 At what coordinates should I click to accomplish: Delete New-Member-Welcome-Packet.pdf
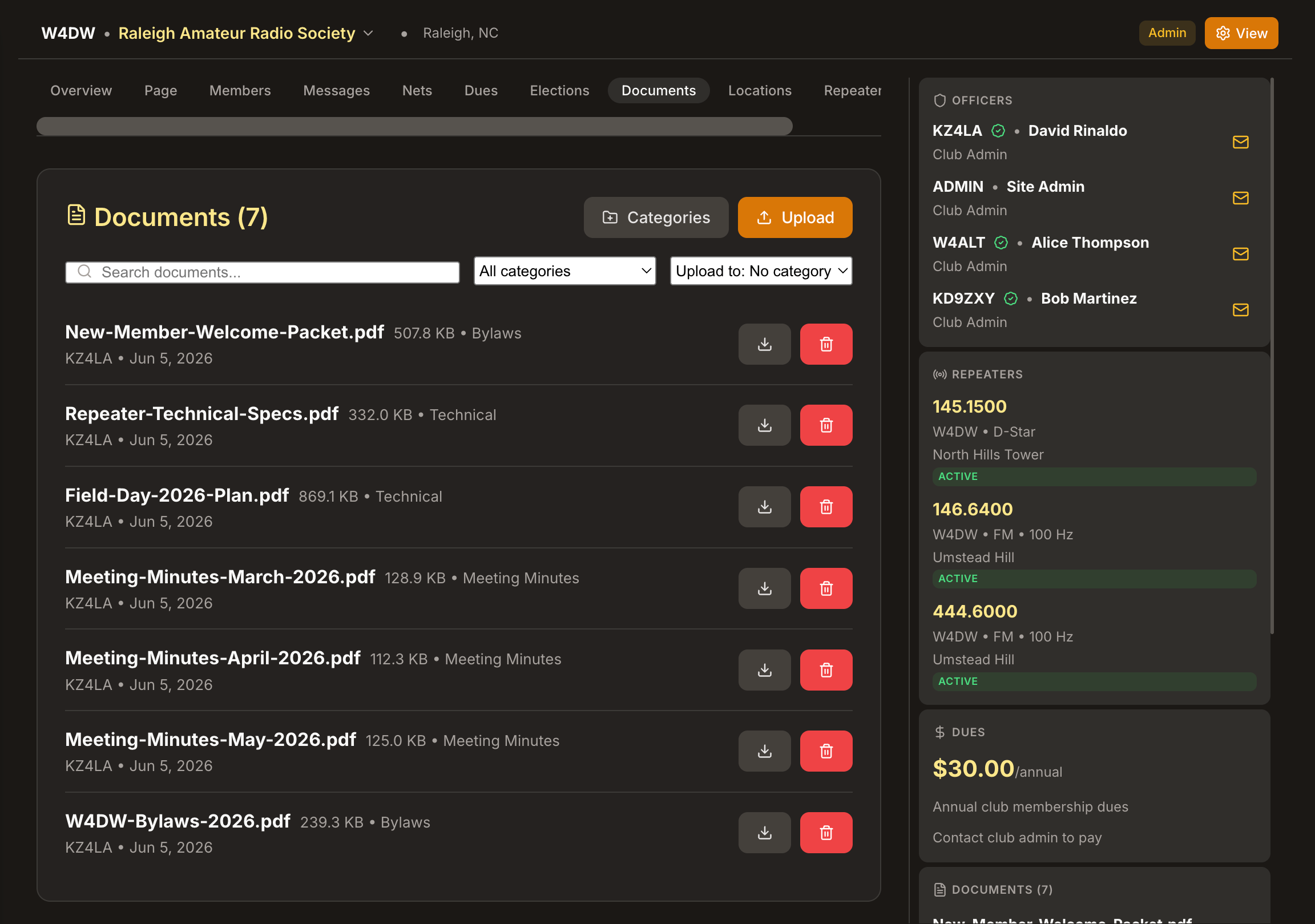(826, 344)
